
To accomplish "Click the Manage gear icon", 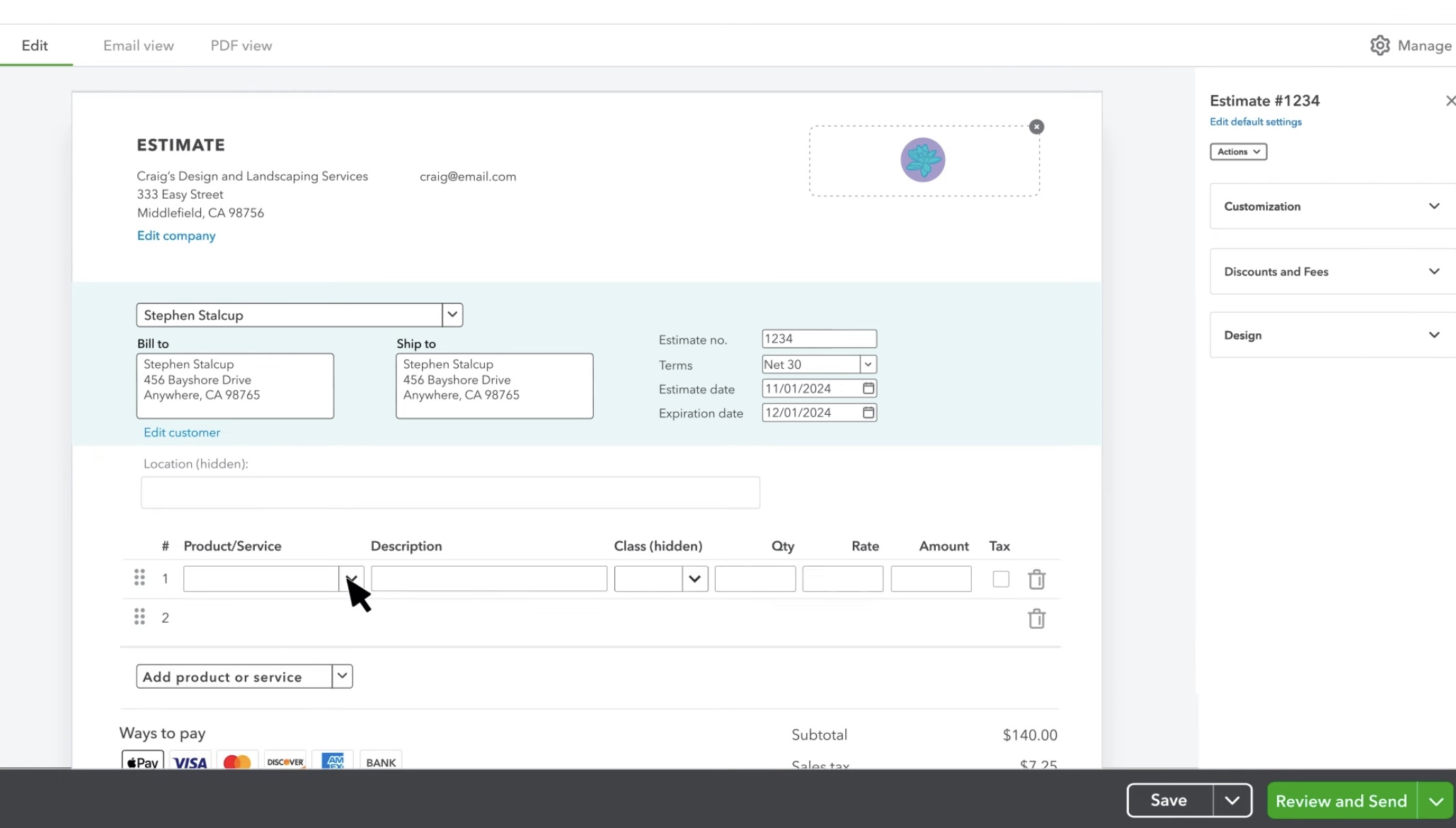I will (1380, 45).
